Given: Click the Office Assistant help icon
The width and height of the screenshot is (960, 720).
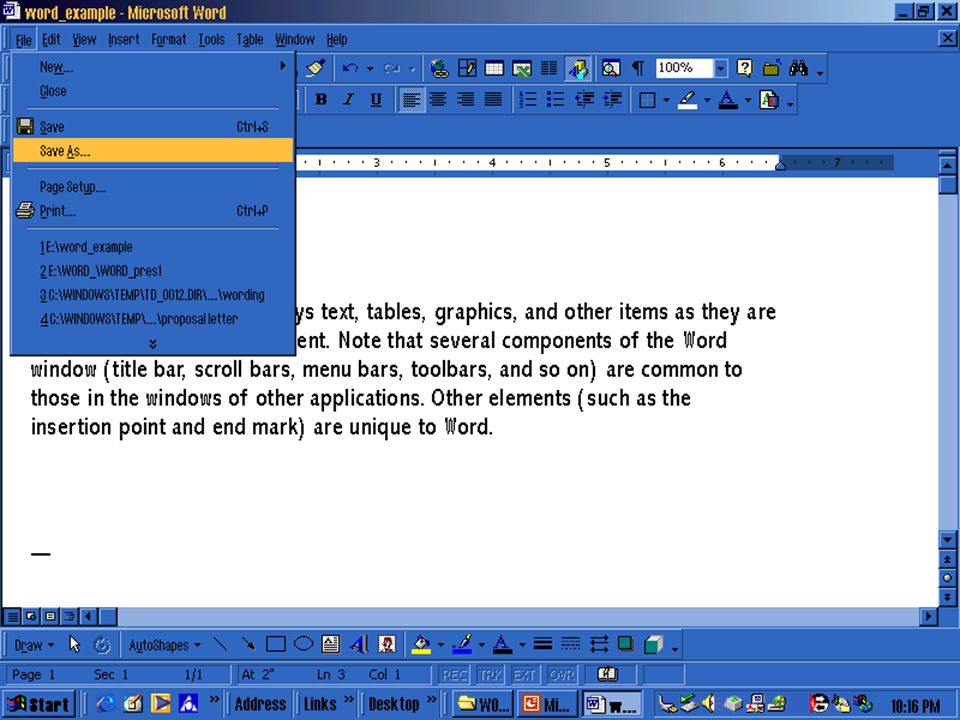Looking at the screenshot, I should click(744, 68).
